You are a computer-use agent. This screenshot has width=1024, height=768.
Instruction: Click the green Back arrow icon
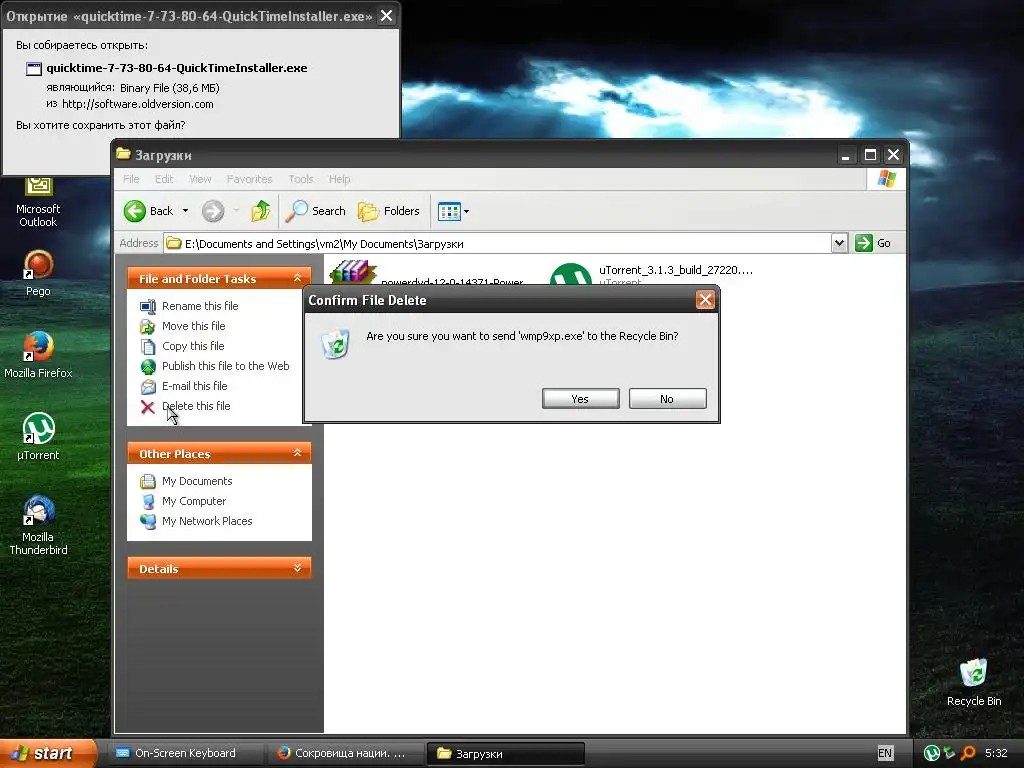coord(135,211)
